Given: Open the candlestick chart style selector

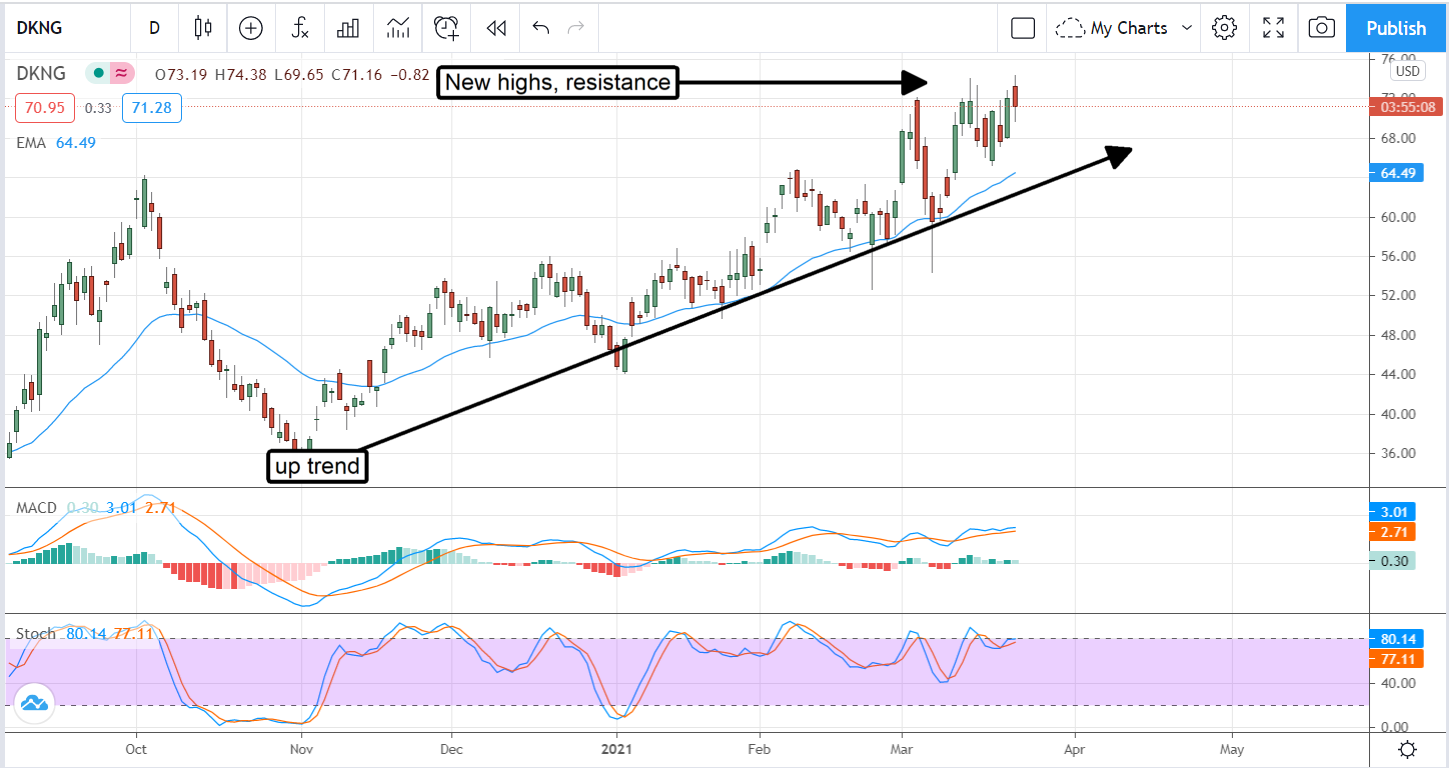Looking at the screenshot, I should tap(203, 28).
